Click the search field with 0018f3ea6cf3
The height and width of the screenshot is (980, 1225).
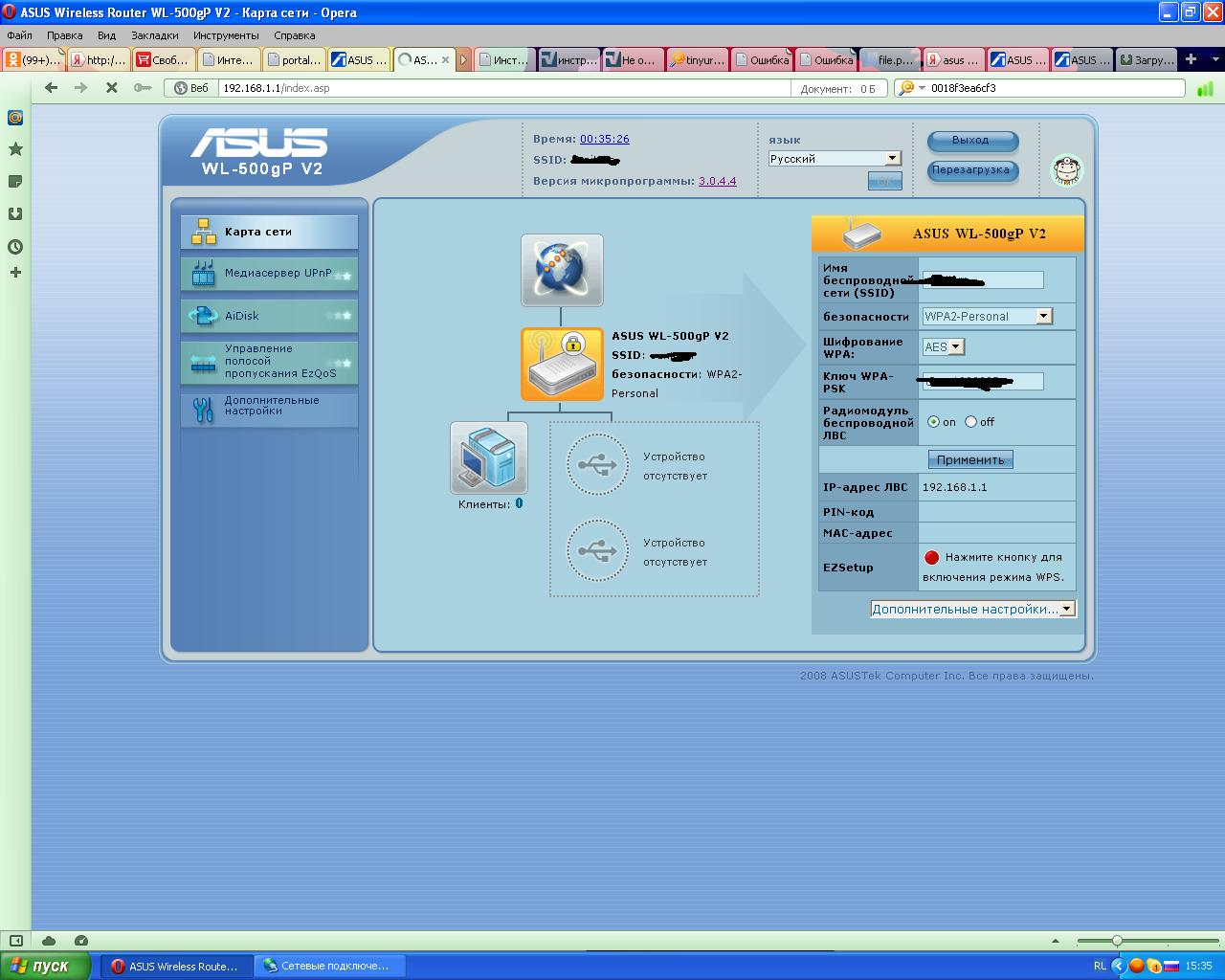pyautogui.click(x=1058, y=88)
